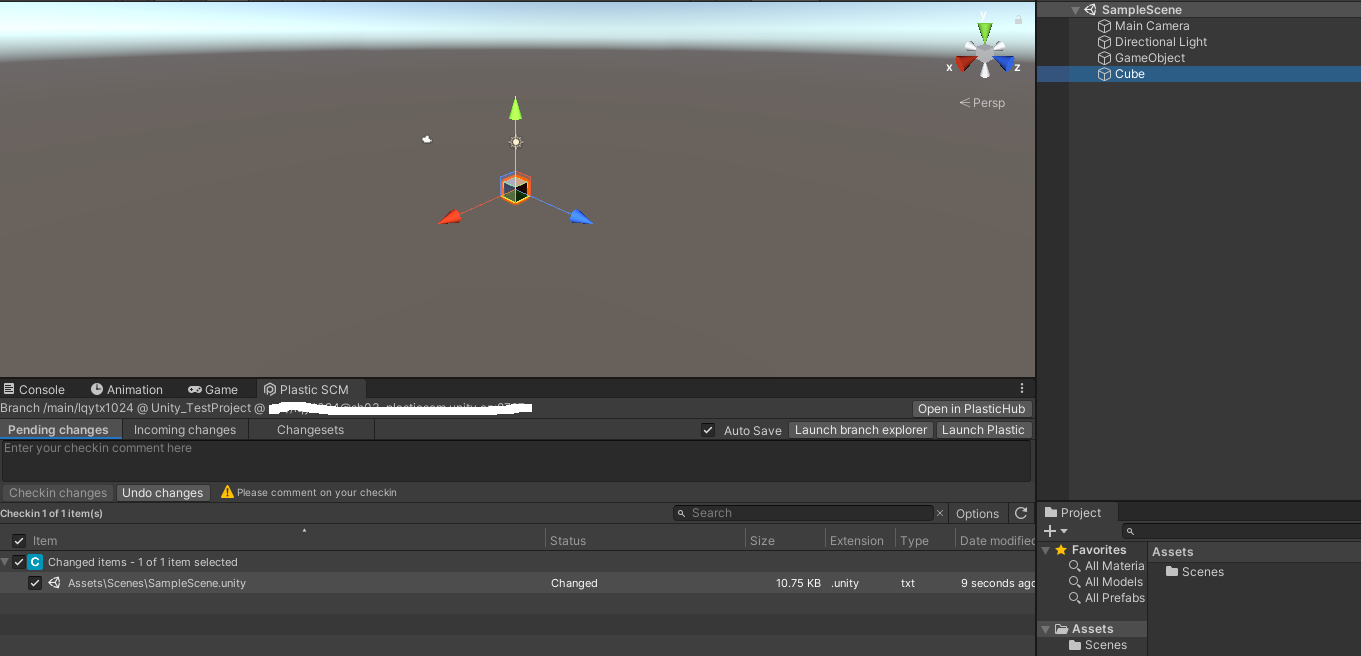Click Open in PlasticHub

tap(971, 408)
